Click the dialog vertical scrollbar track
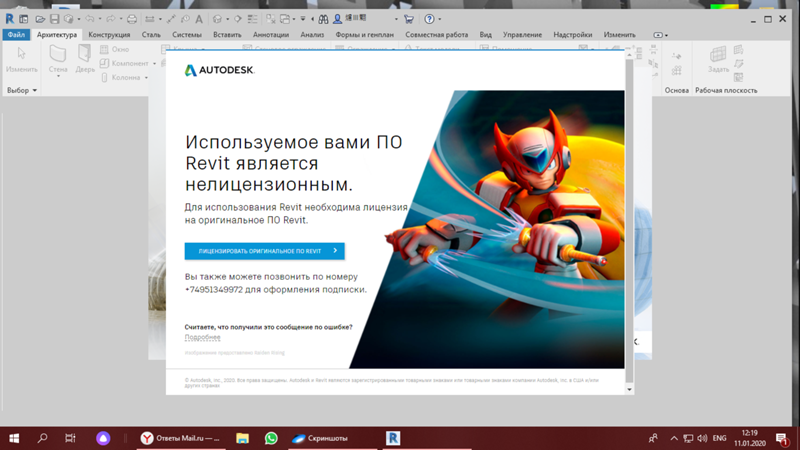Screen dimensions: 800x450 629,222
